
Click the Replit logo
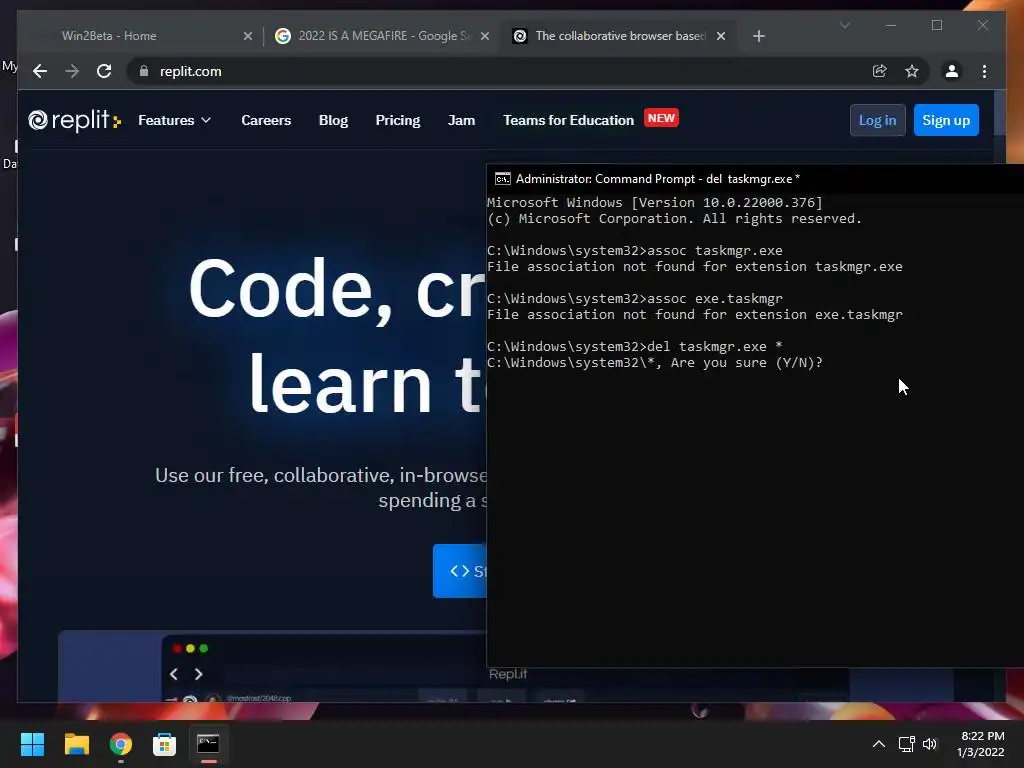pos(74,120)
